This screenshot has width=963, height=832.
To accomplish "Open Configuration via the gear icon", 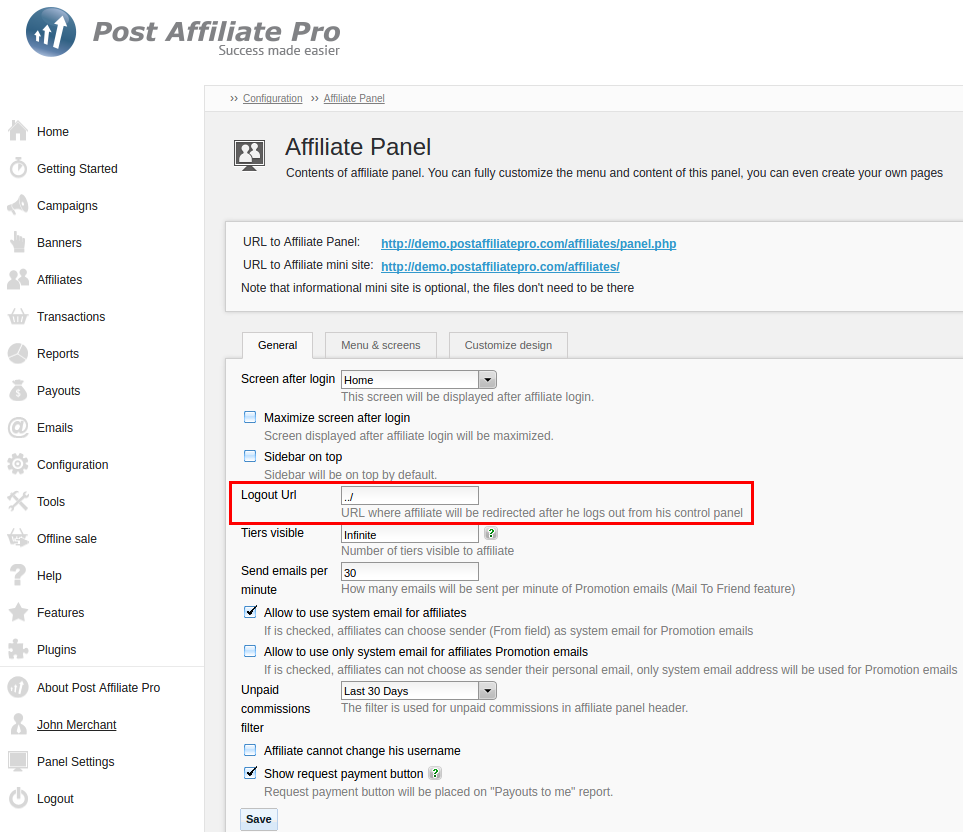I will pyautogui.click(x=18, y=465).
